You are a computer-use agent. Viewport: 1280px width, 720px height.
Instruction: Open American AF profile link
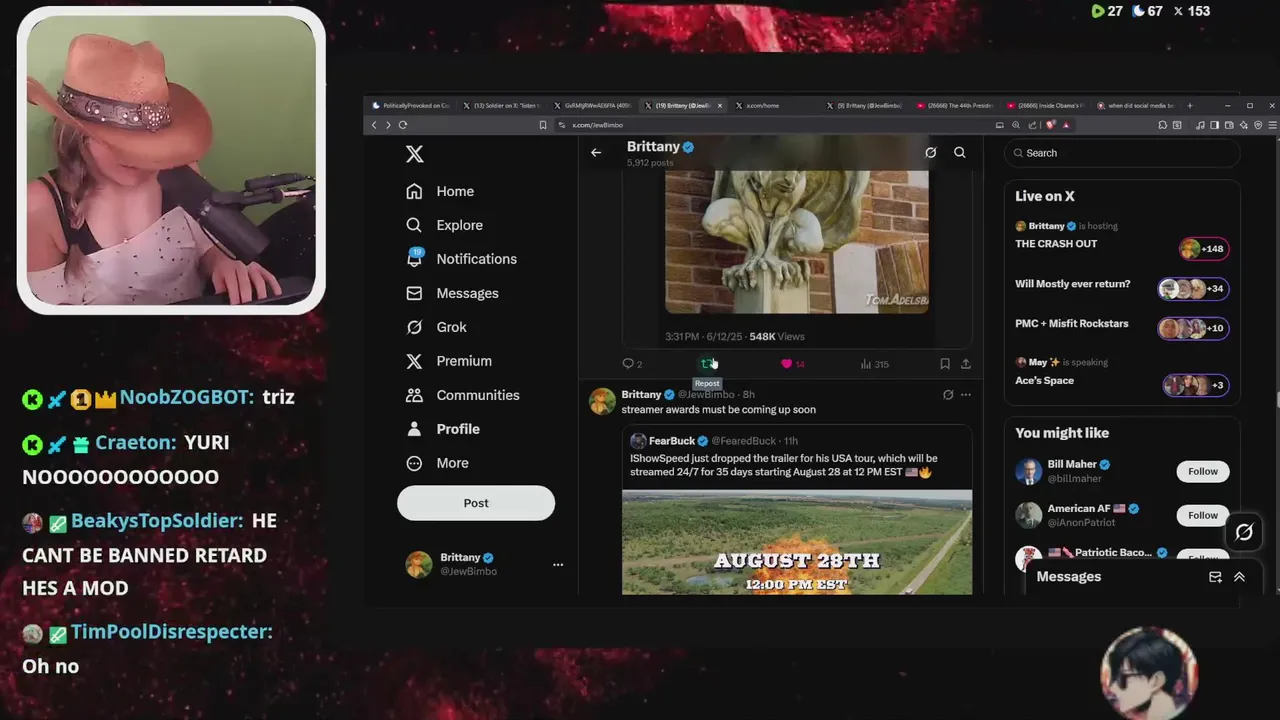(1080, 509)
